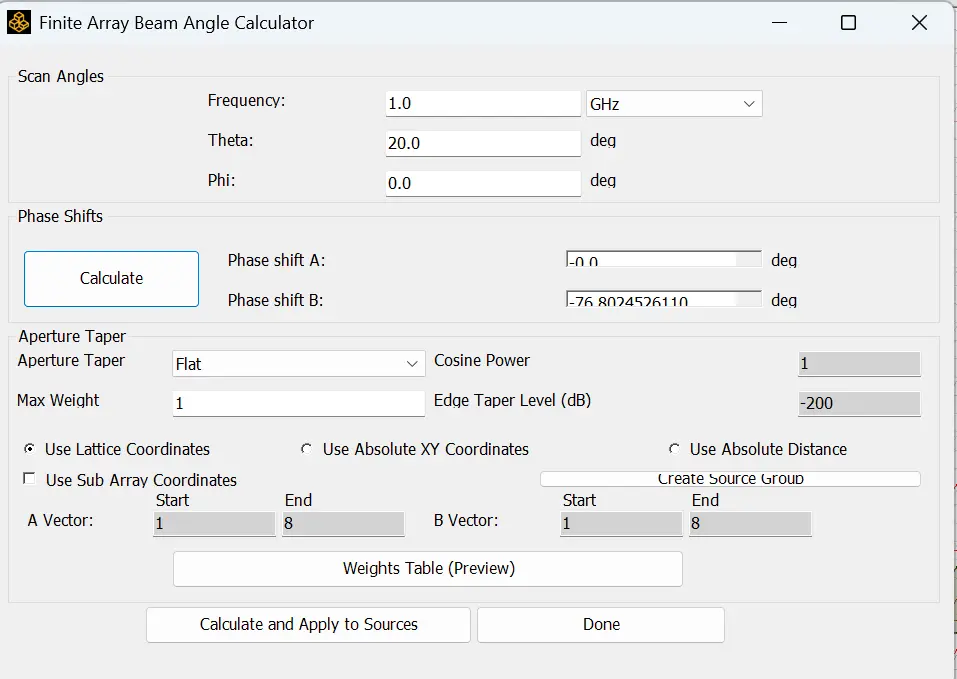Click into the Theta angle field
This screenshot has width=957, height=679.
point(483,143)
